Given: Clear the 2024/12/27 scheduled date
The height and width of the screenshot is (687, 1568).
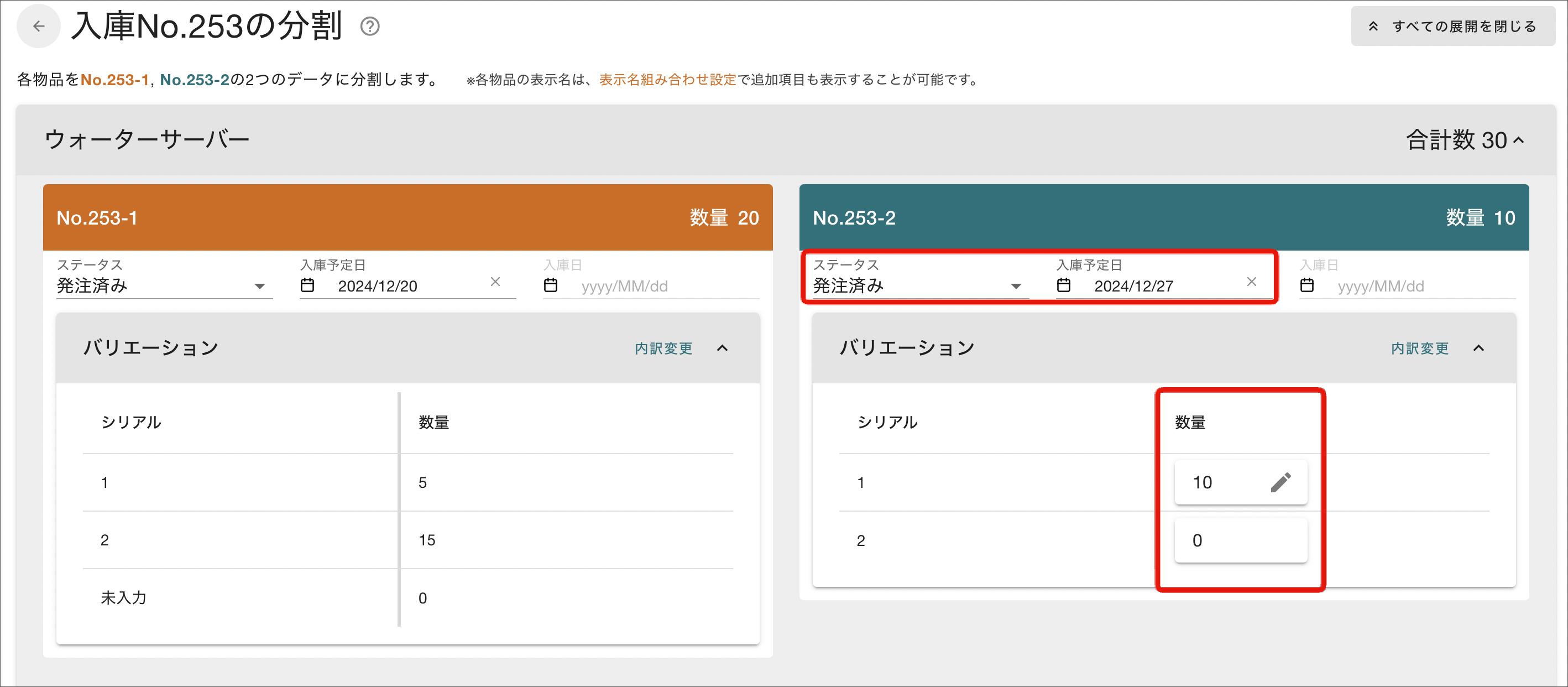Looking at the screenshot, I should pos(1252,282).
